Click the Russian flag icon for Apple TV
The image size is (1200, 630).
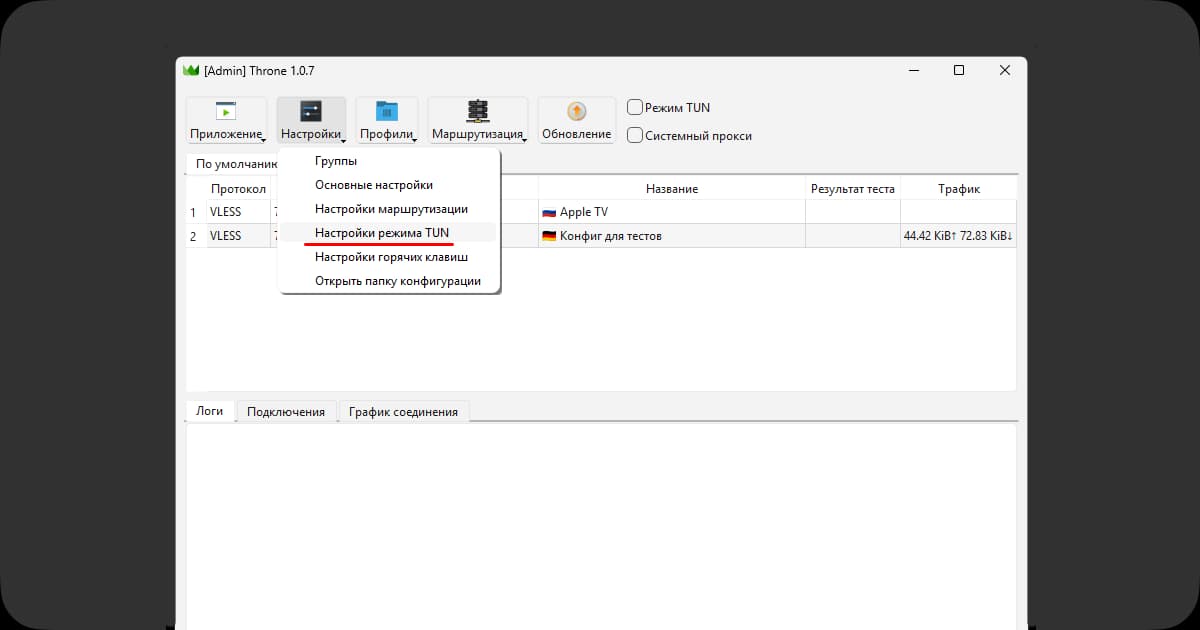[x=549, y=212]
